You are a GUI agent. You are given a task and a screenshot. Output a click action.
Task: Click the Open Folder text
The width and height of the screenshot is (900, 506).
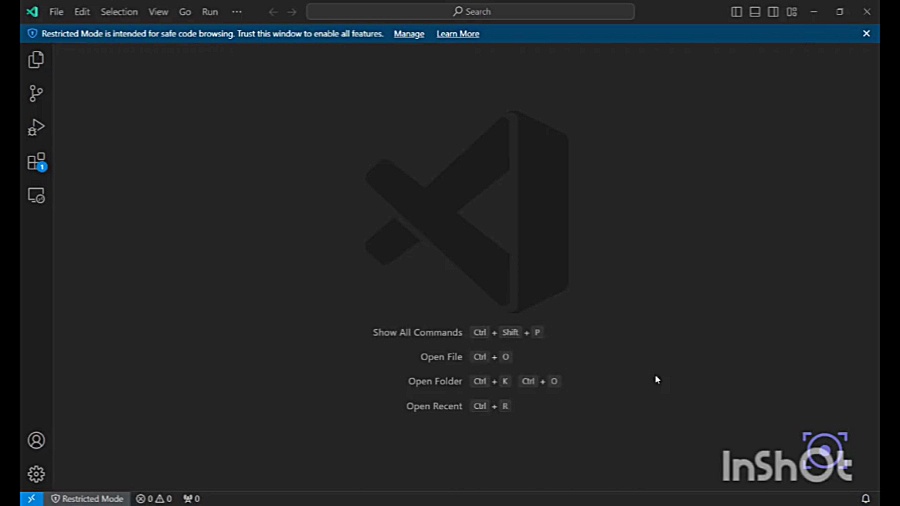(435, 381)
